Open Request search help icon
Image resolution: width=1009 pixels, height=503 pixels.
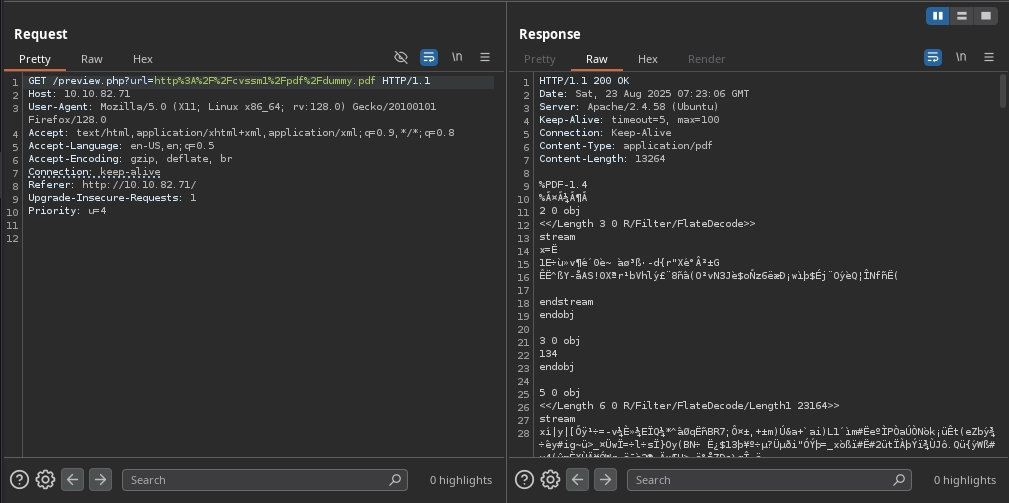pyautogui.click(x=19, y=480)
